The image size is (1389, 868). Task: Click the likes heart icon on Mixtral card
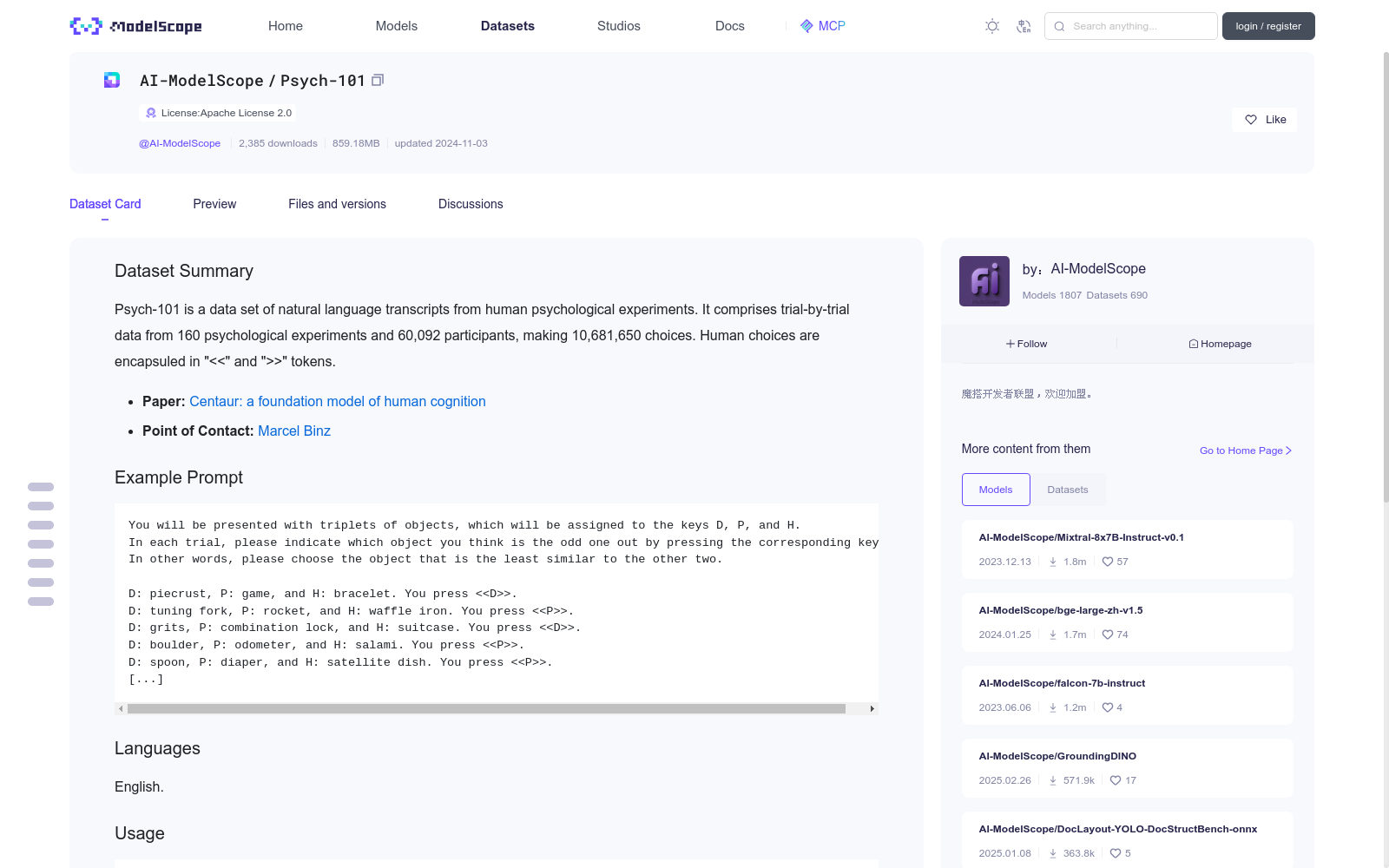[1108, 562]
